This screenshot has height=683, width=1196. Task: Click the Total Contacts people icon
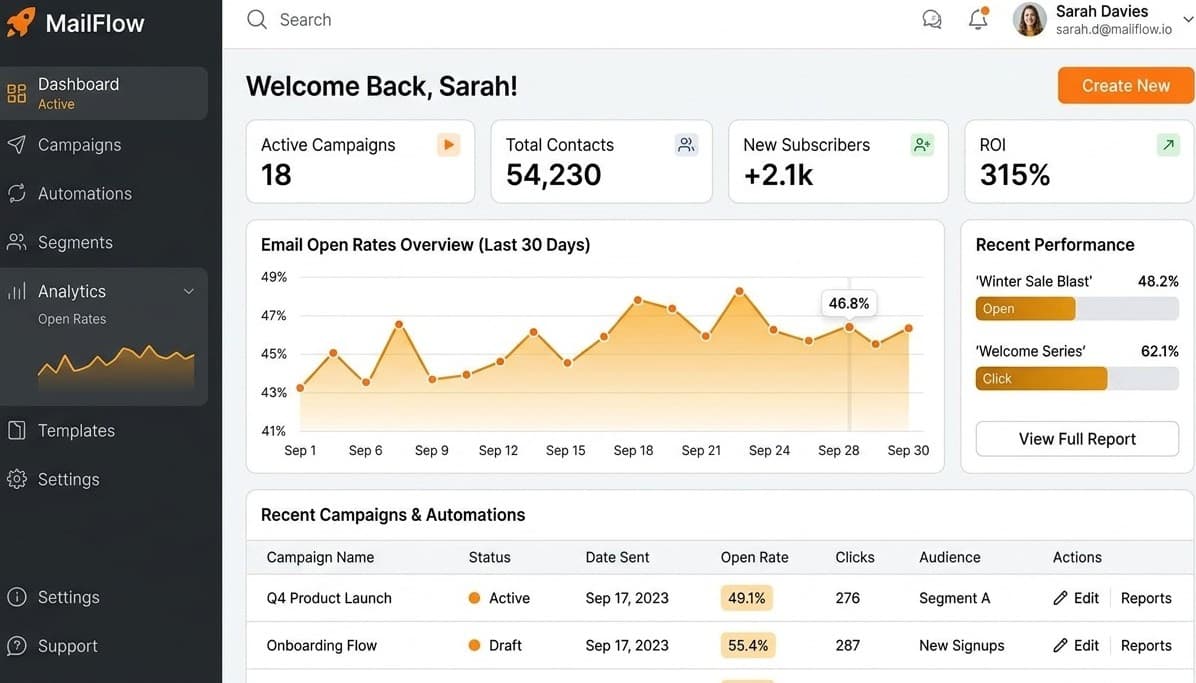[686, 144]
